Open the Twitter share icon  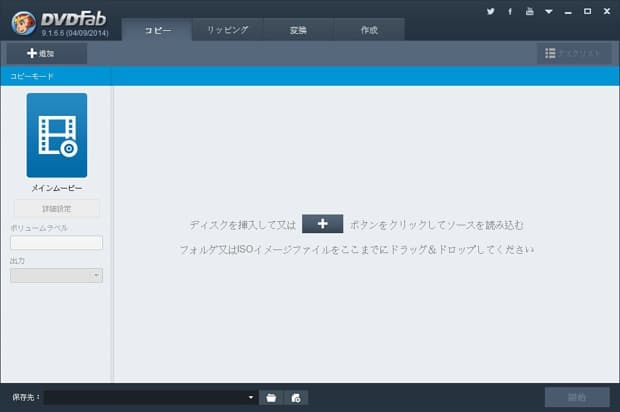point(491,11)
